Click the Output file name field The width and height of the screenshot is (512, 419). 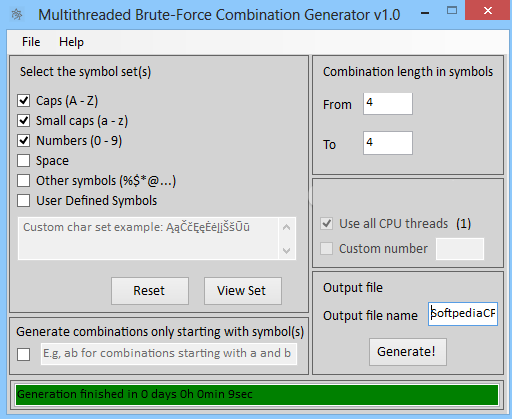(x=463, y=314)
